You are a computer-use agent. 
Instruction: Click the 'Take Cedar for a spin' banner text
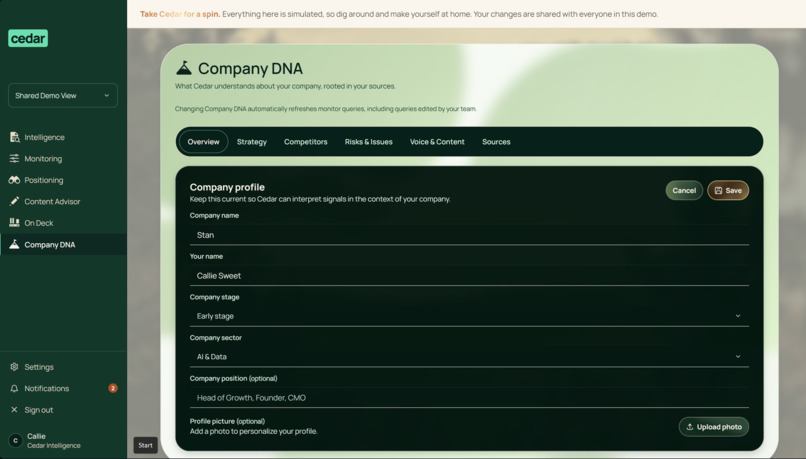180,14
